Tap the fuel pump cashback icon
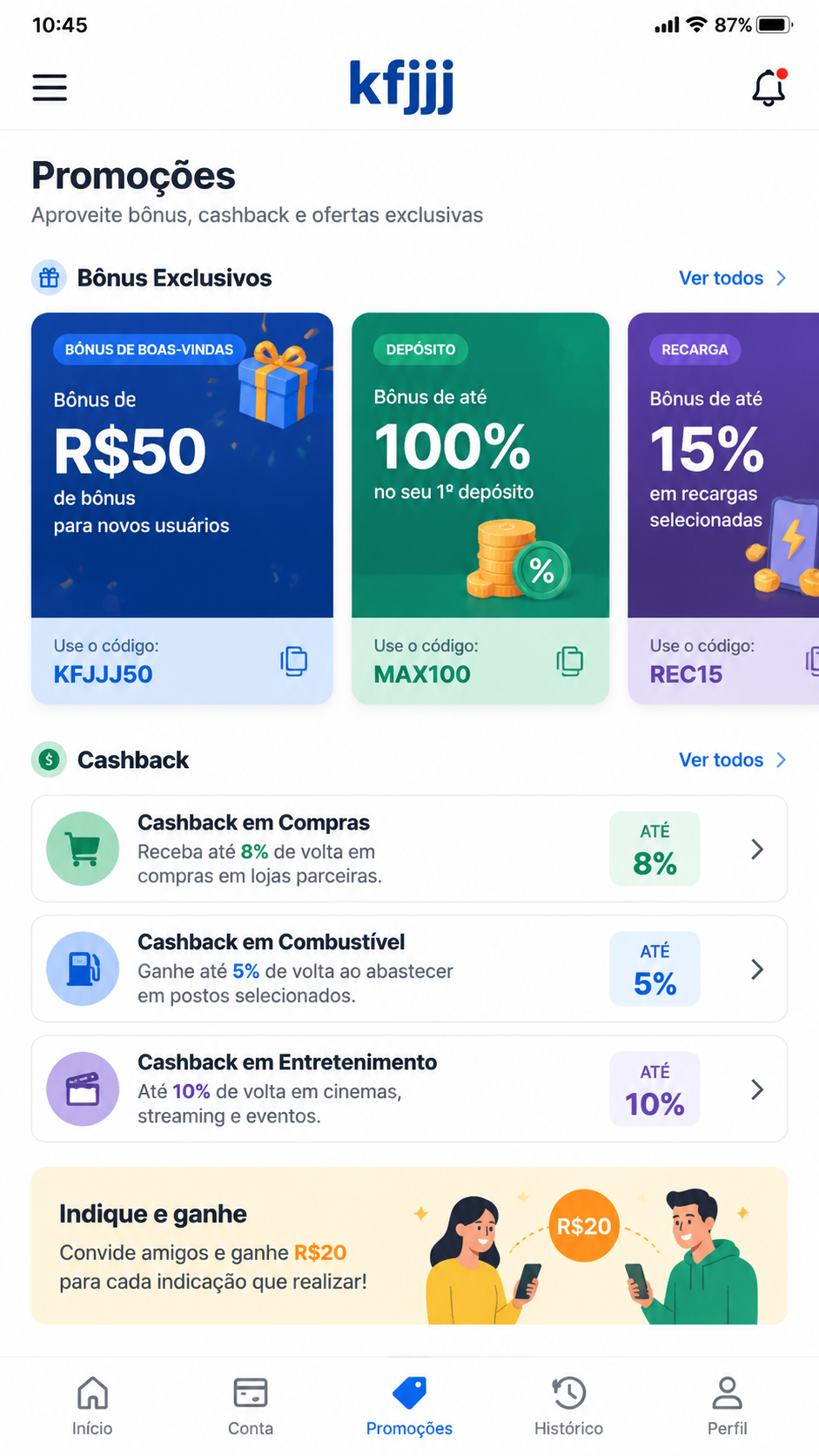The width and height of the screenshot is (819, 1456). 83,969
